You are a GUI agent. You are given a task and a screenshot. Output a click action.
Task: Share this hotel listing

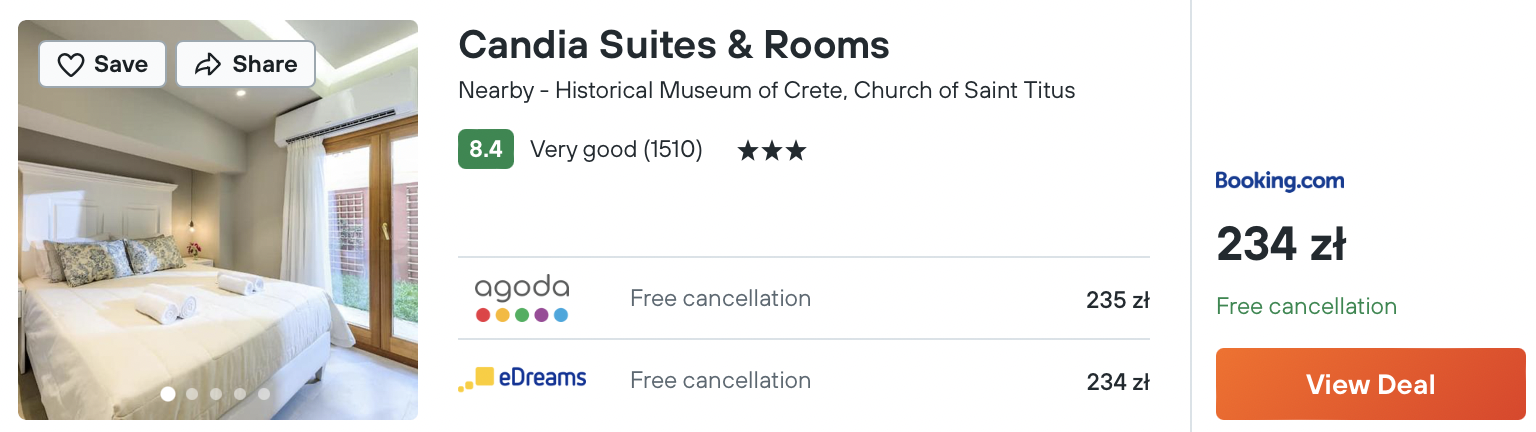click(246, 64)
